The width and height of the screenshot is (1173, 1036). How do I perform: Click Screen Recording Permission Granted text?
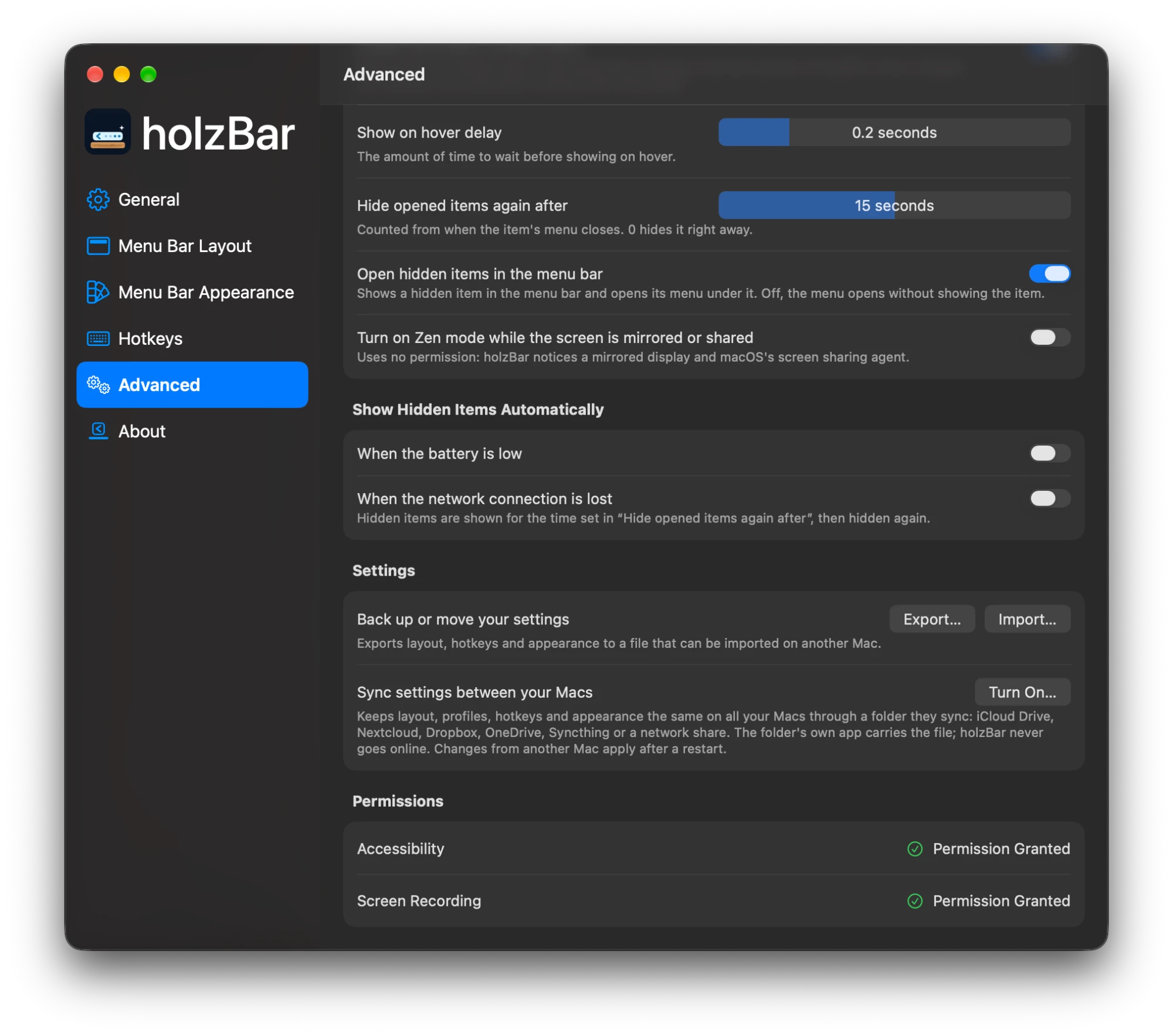click(x=1001, y=901)
